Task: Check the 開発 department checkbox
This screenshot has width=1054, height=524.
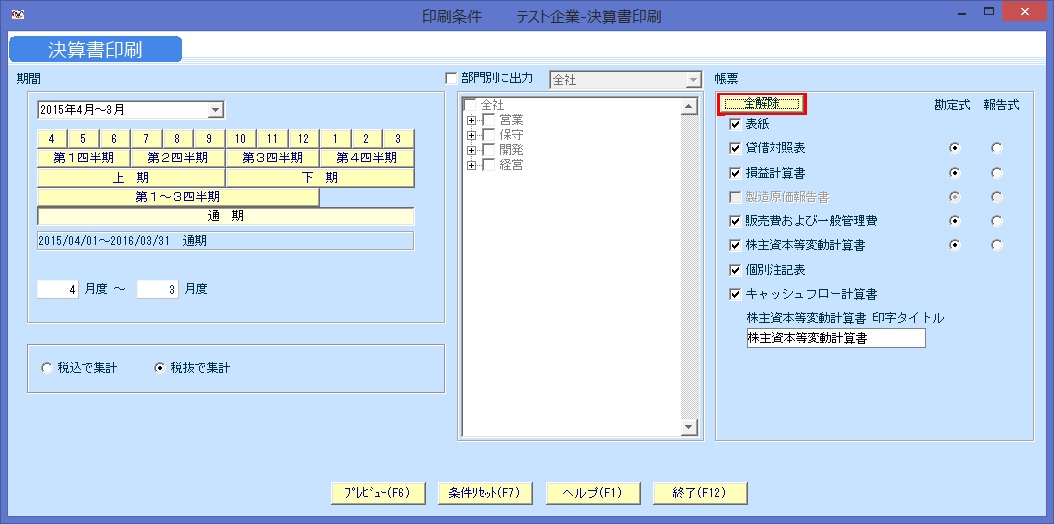Action: pyautogui.click(x=489, y=150)
